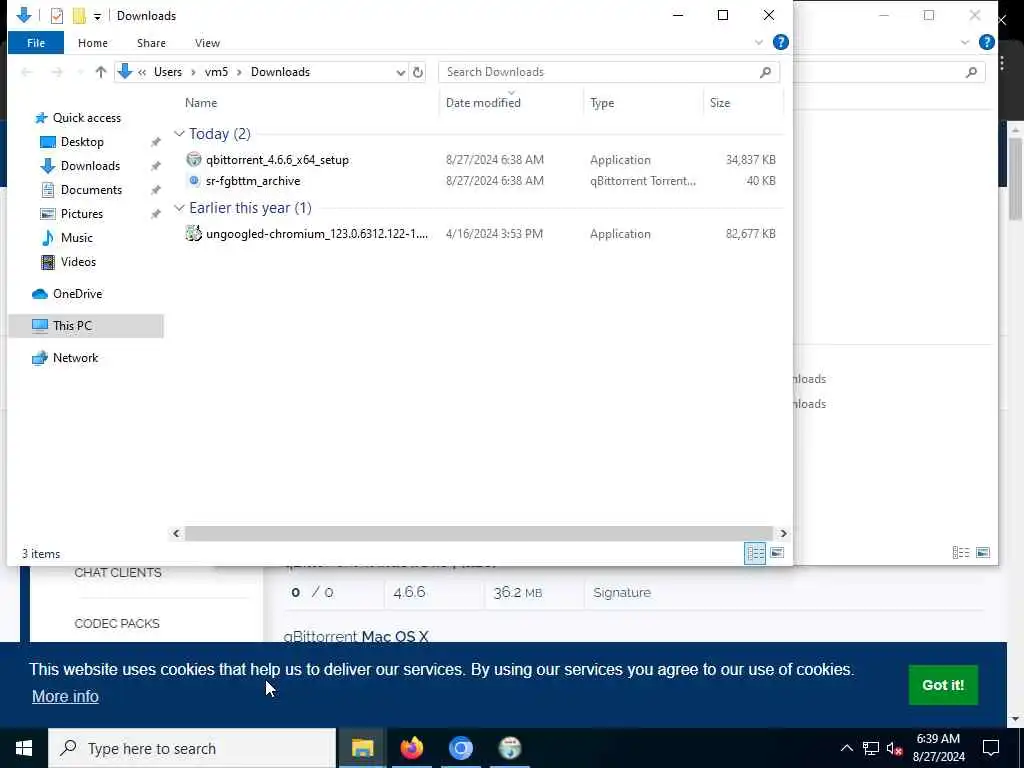Image resolution: width=1024 pixels, height=768 pixels.
Task: Click the Forward navigation arrow
Action: (57, 72)
